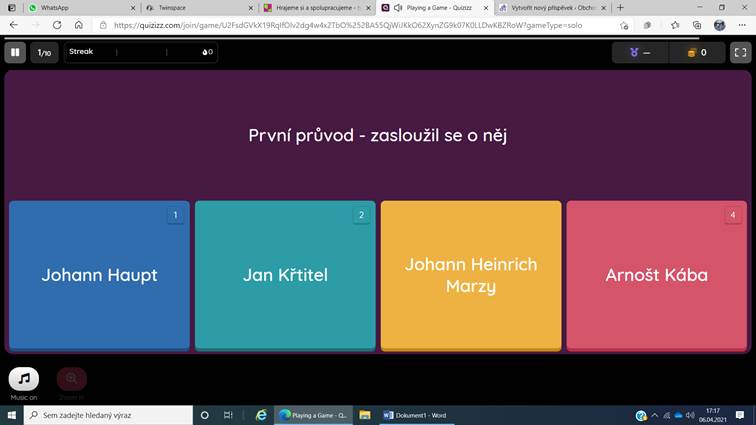Show hidden system tray icons chevron
756x425 pixels.
[654, 415]
